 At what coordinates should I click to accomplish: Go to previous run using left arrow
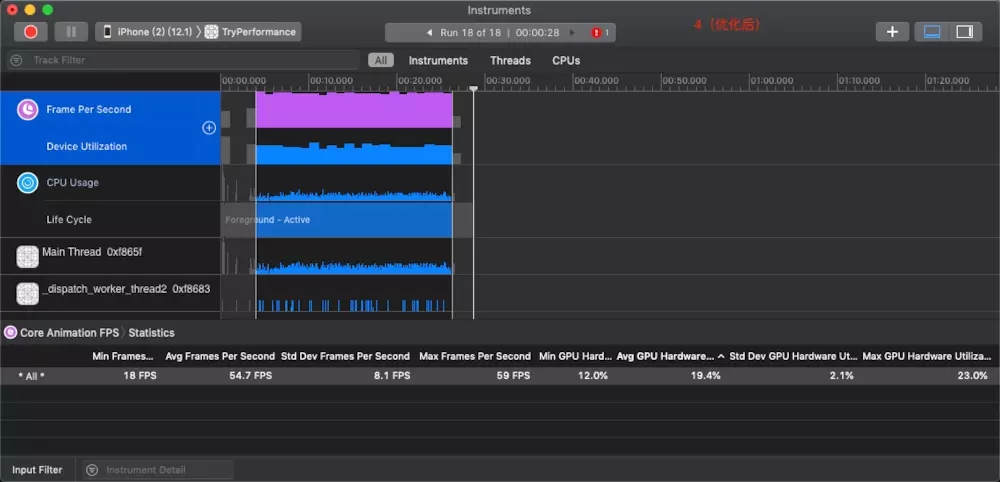pos(429,33)
